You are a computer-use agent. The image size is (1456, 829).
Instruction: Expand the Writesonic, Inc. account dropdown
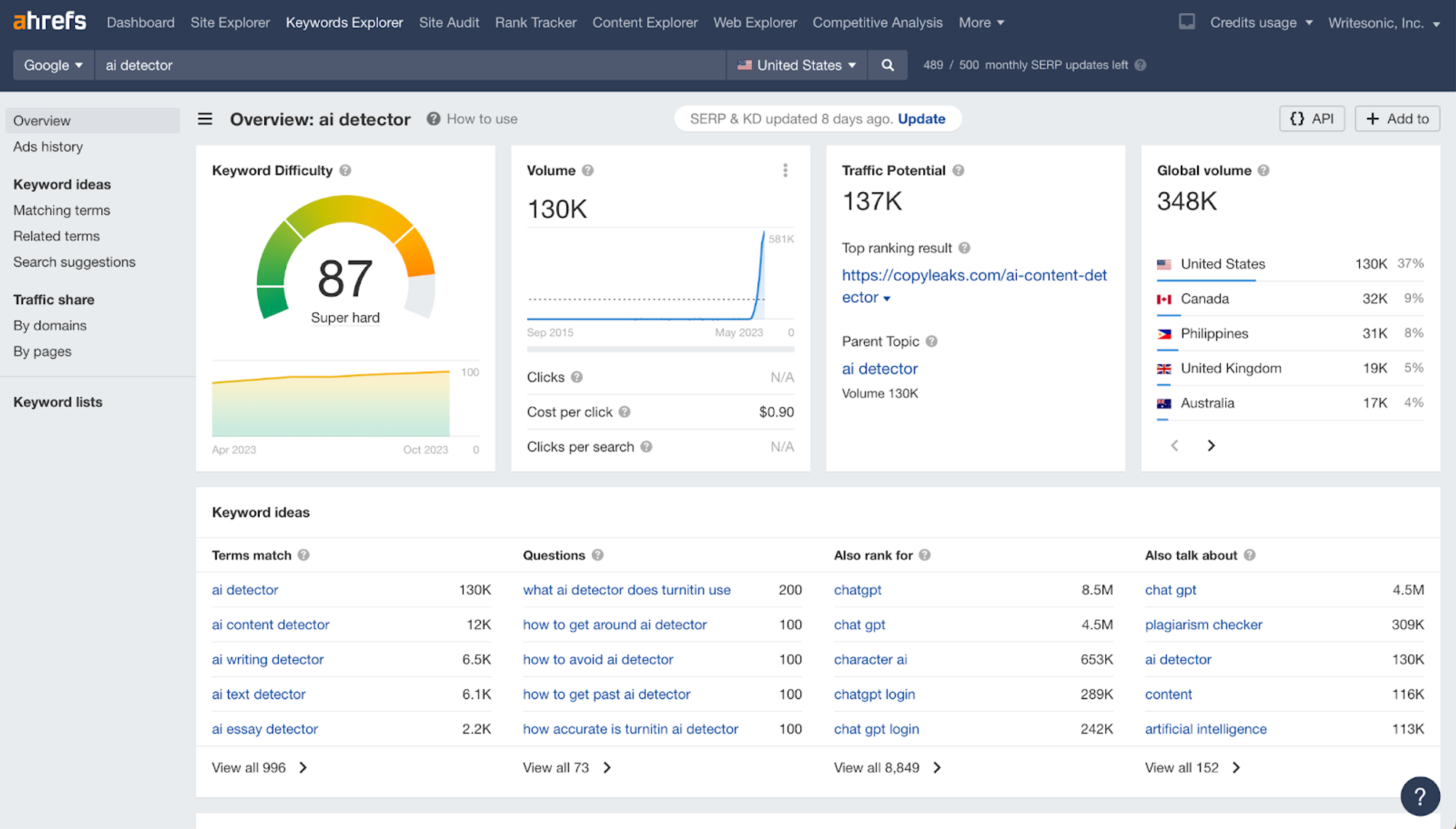[1383, 23]
